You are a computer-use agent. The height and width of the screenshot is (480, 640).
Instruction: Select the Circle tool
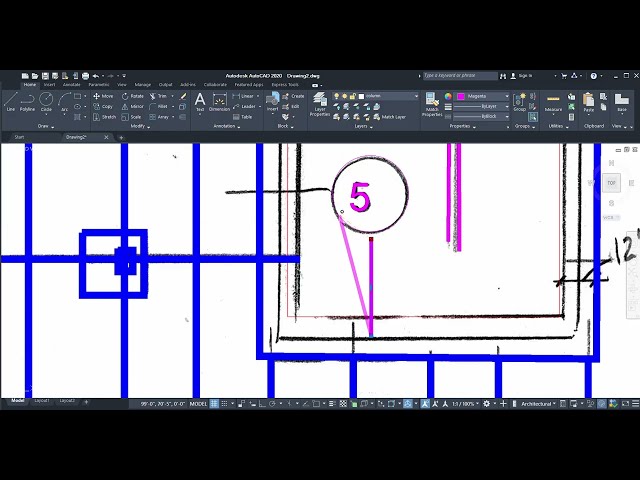46,102
